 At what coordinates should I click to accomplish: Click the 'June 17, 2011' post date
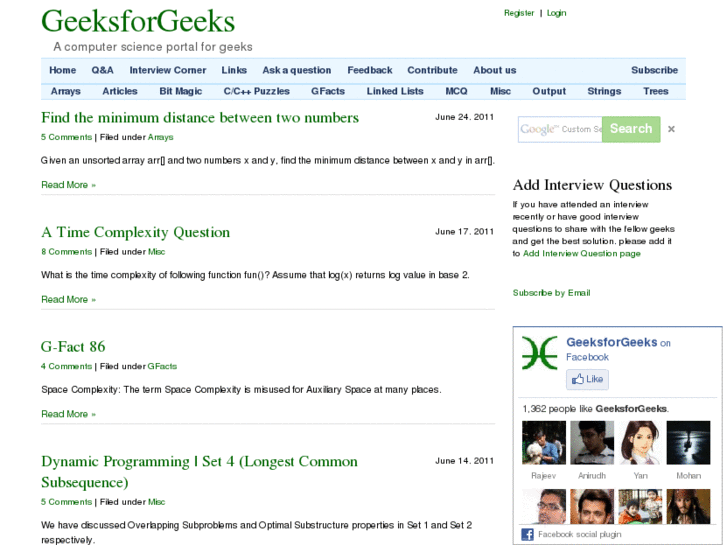point(464,232)
